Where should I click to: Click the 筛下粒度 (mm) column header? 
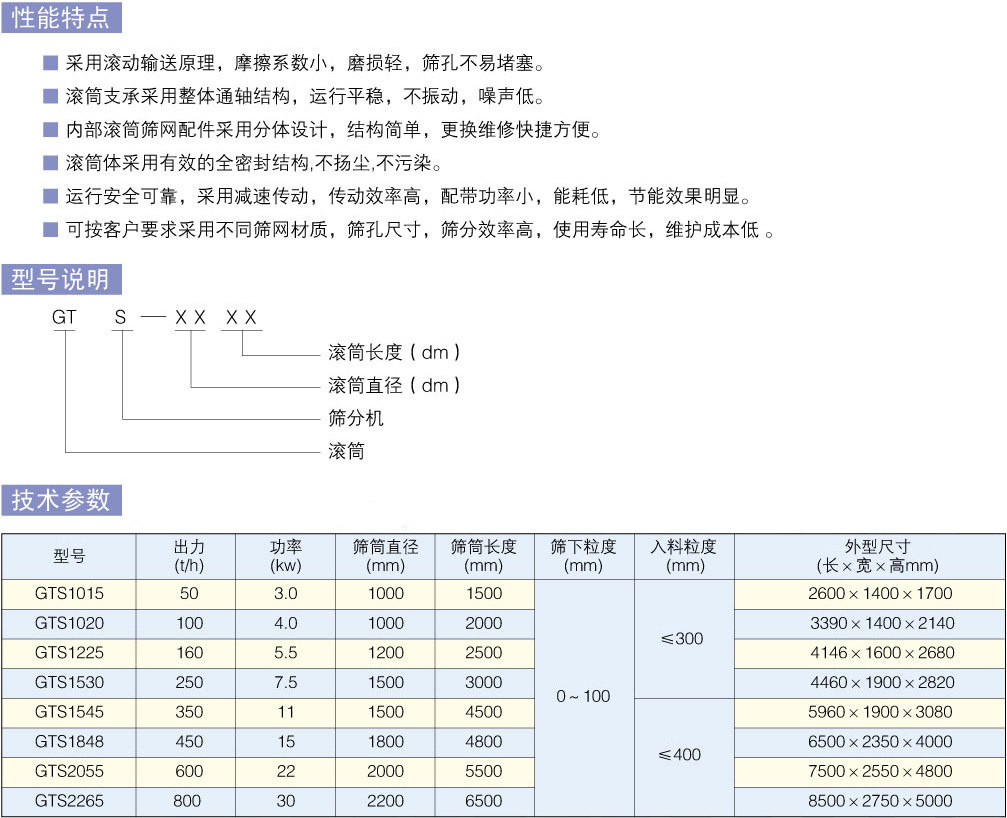pos(584,556)
